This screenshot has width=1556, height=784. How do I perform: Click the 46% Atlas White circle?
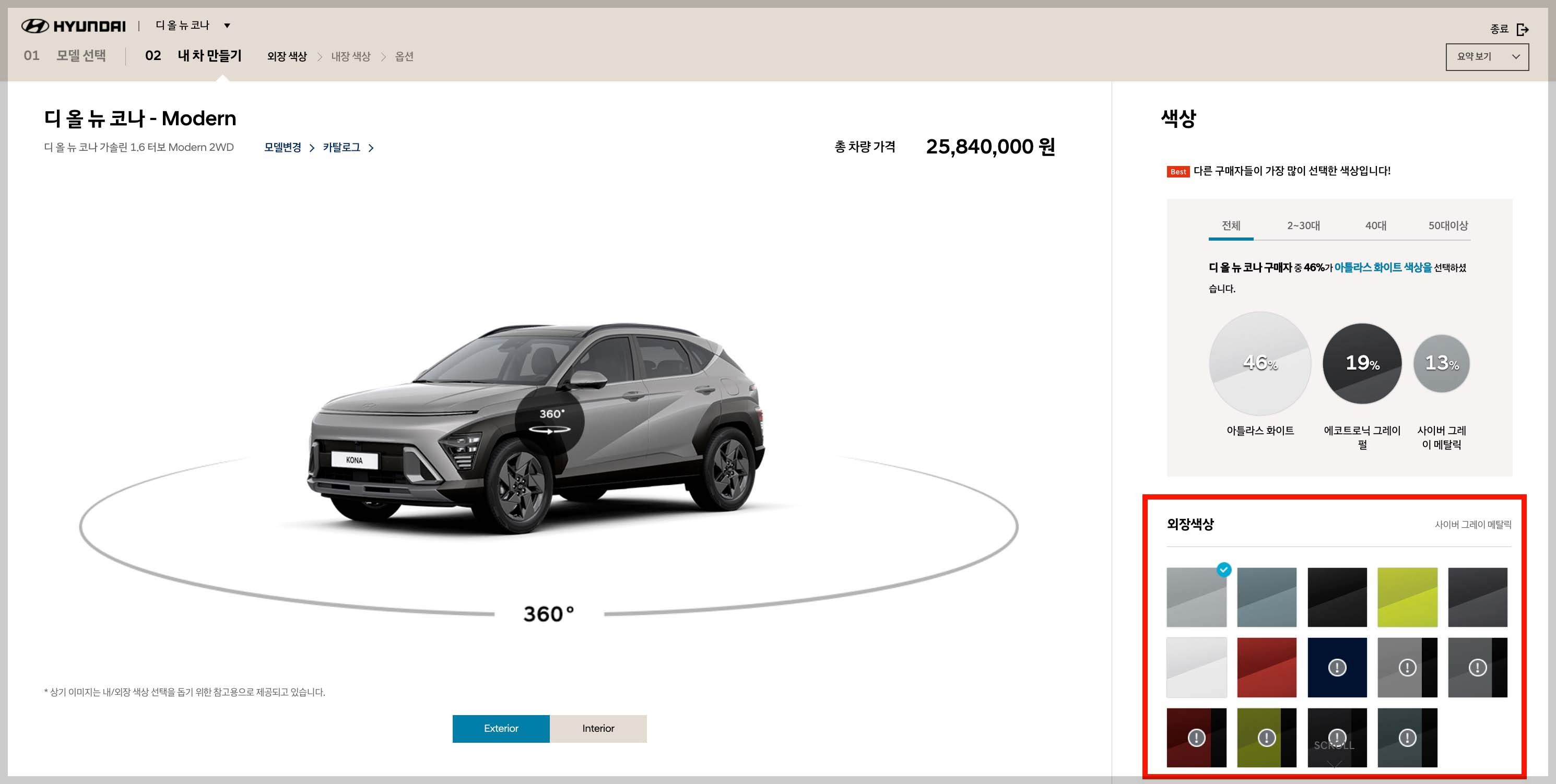pyautogui.click(x=1260, y=363)
